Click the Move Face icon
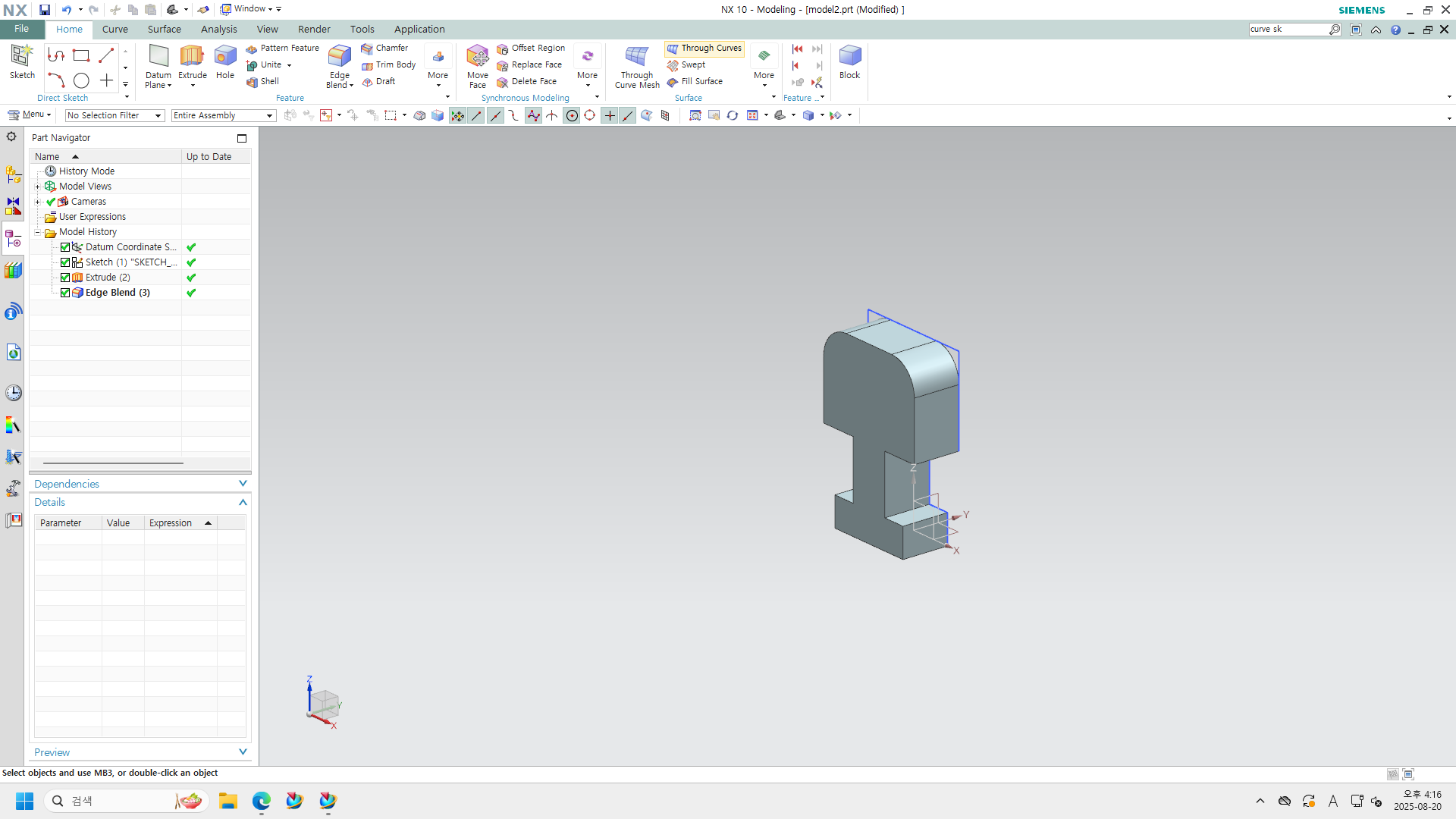The width and height of the screenshot is (1456, 819). (477, 56)
